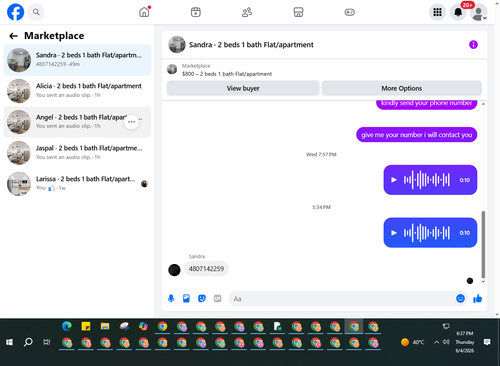Click Sandra's avatar beside her message
Screen dimensions: 500x366
174,270
